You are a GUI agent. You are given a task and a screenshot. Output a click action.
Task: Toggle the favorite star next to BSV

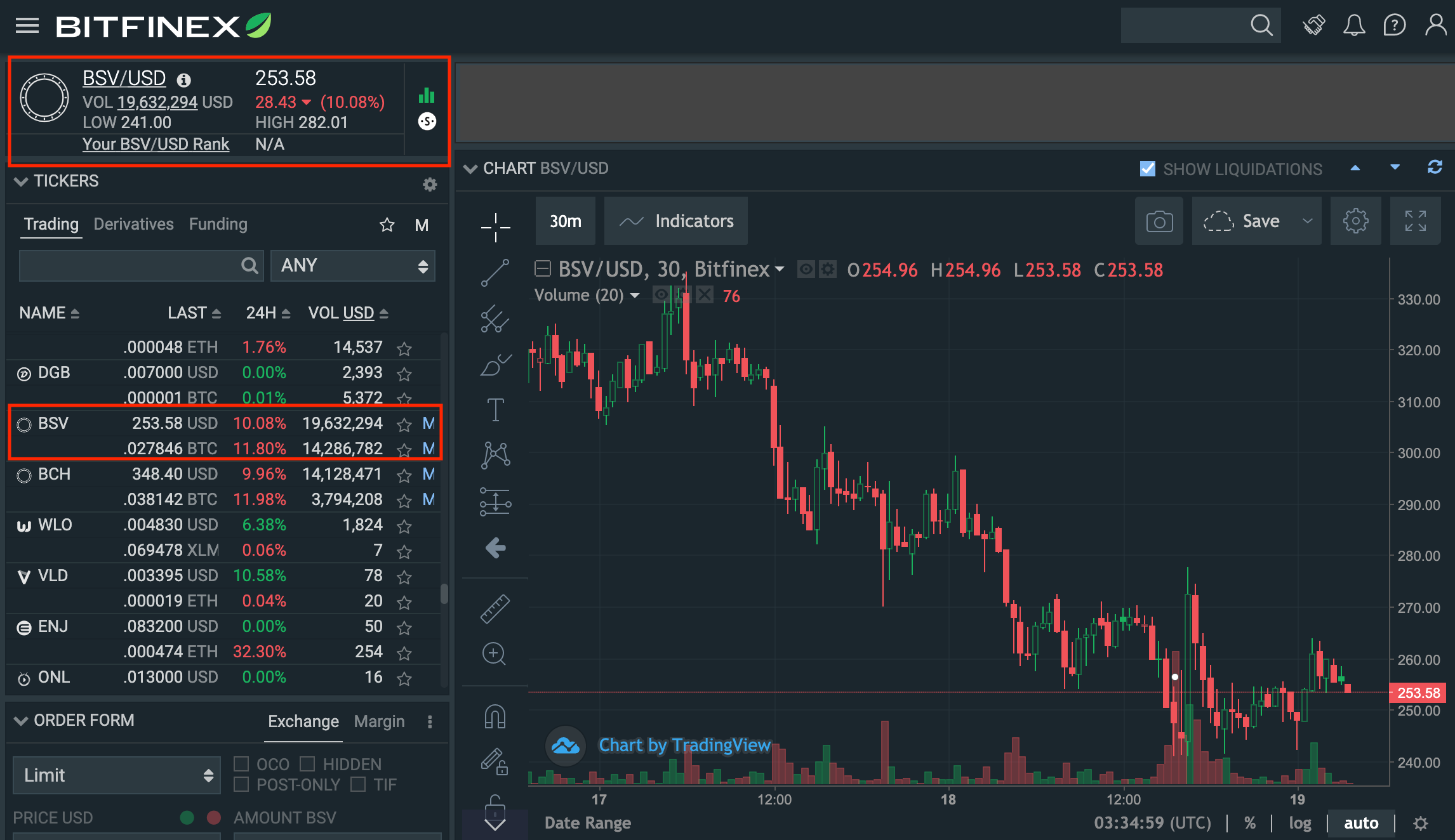404,424
